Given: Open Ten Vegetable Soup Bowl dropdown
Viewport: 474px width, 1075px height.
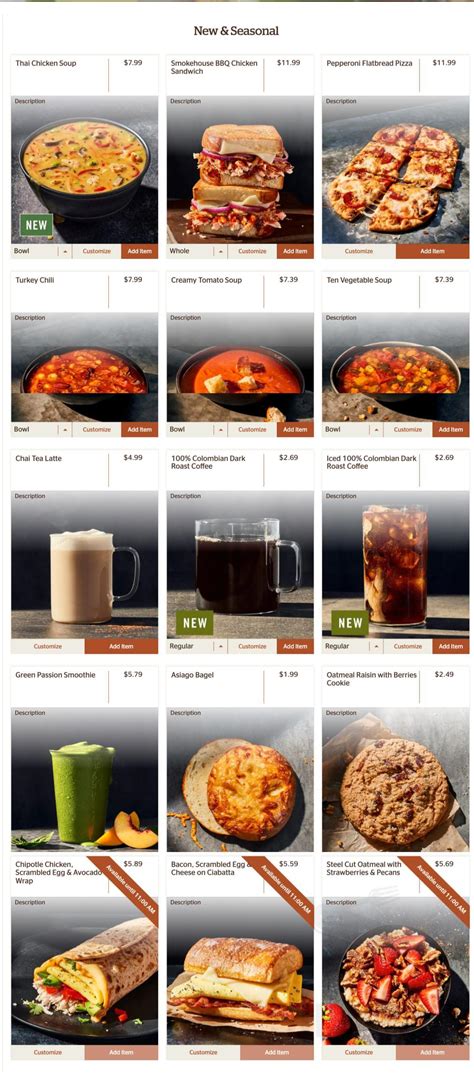Looking at the screenshot, I should [353, 429].
